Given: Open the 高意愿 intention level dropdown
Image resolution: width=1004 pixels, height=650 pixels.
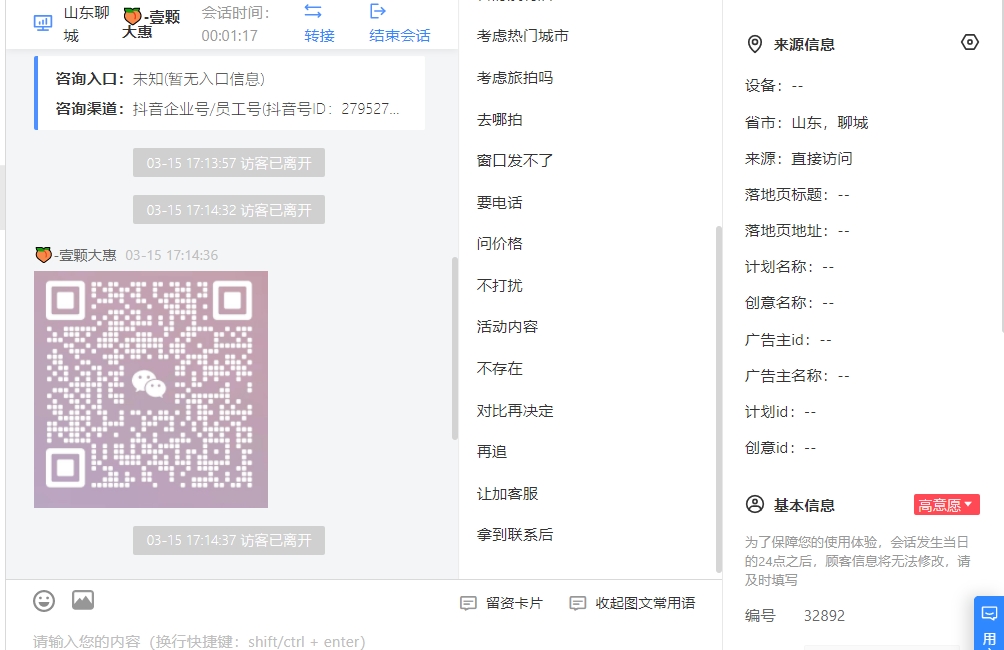Looking at the screenshot, I should click(946, 505).
